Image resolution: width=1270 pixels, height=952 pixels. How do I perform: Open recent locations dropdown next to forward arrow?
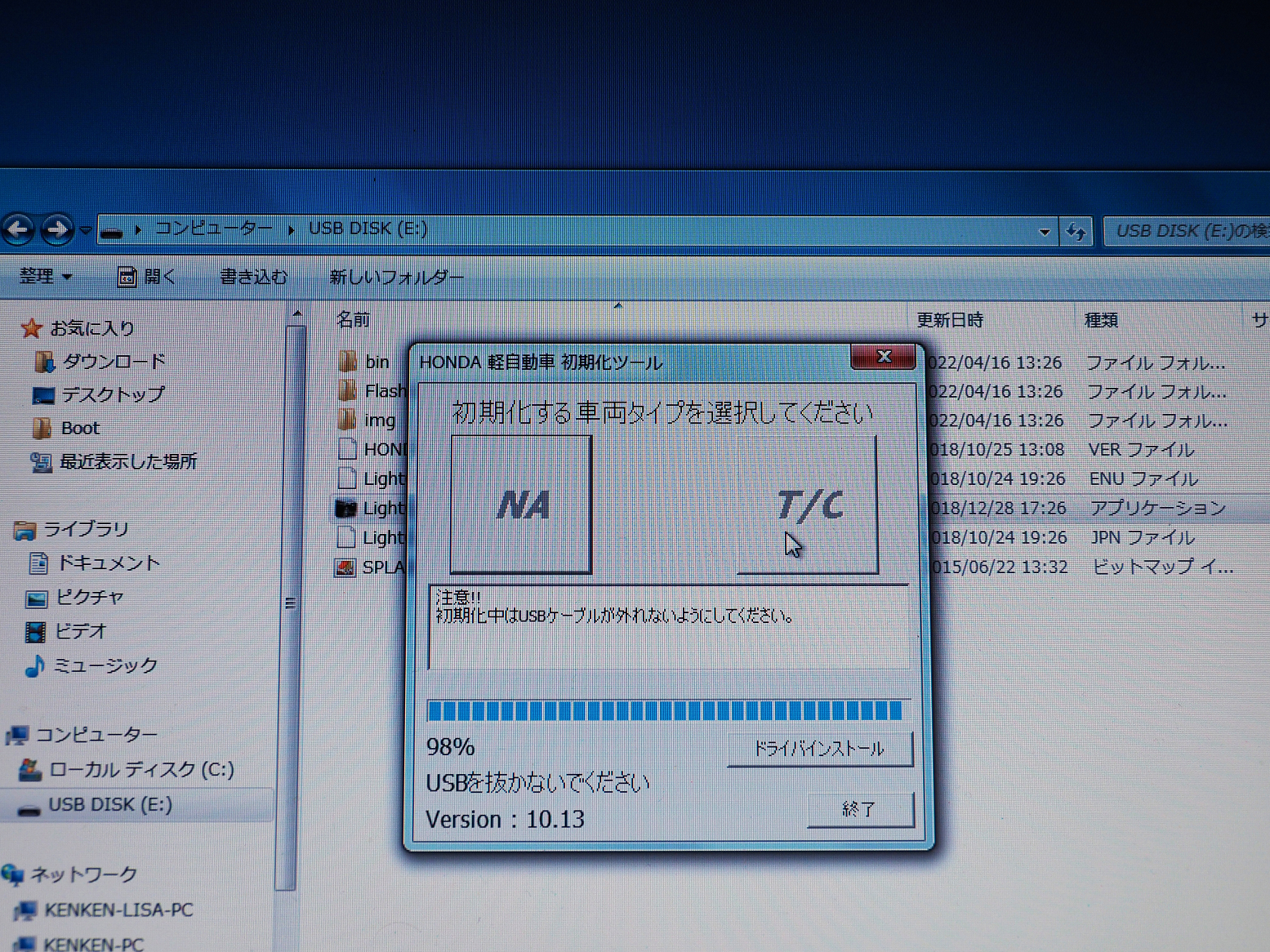click(85, 230)
